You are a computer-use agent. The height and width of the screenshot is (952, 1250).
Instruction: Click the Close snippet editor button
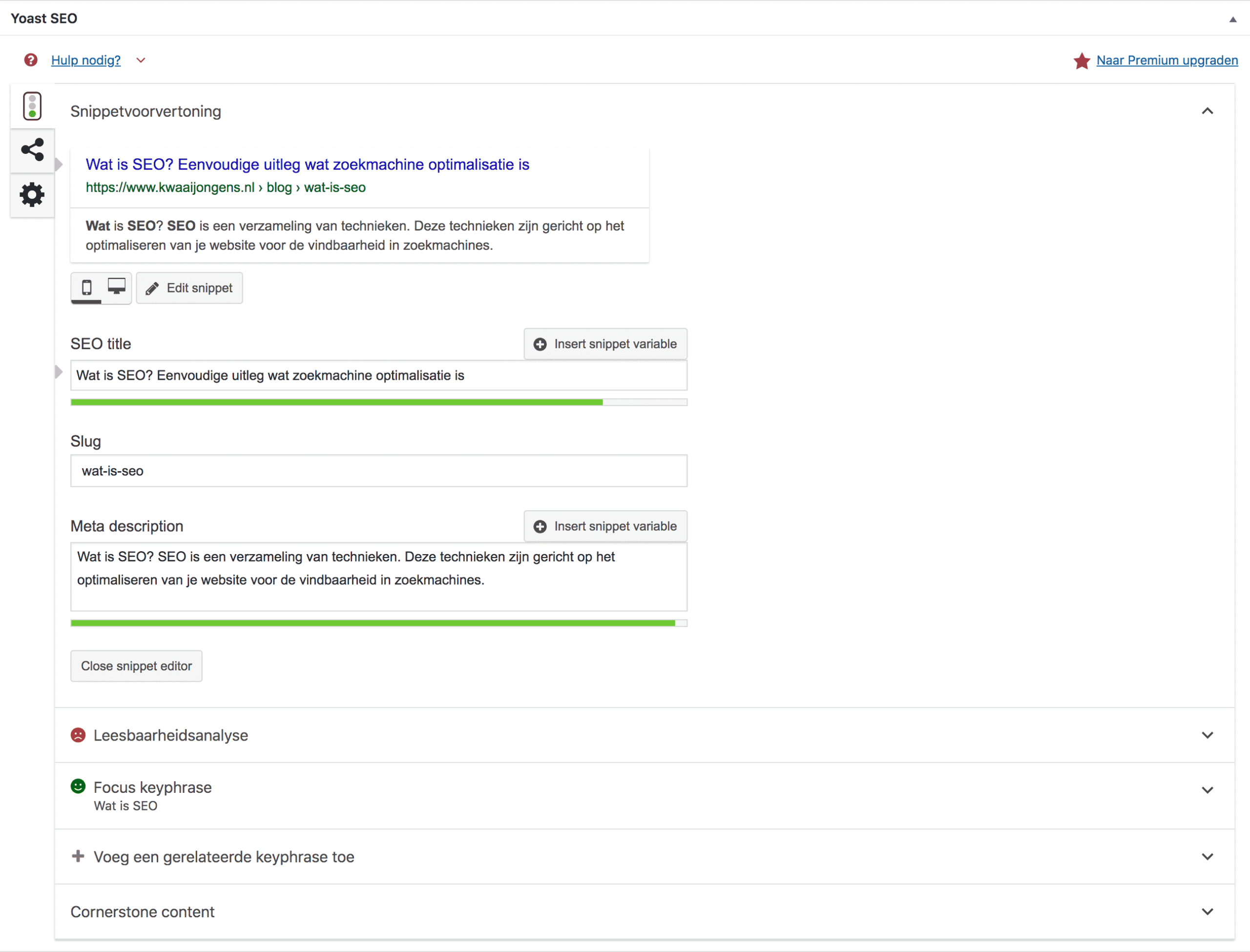click(136, 666)
